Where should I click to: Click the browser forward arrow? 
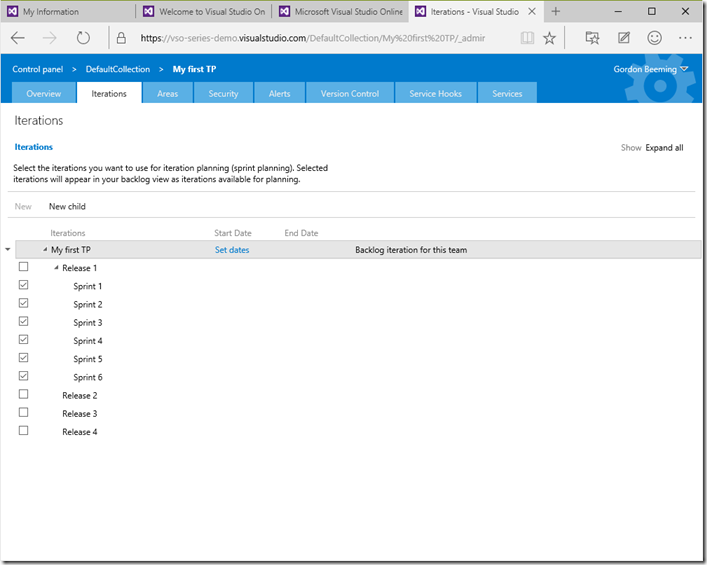(50, 38)
